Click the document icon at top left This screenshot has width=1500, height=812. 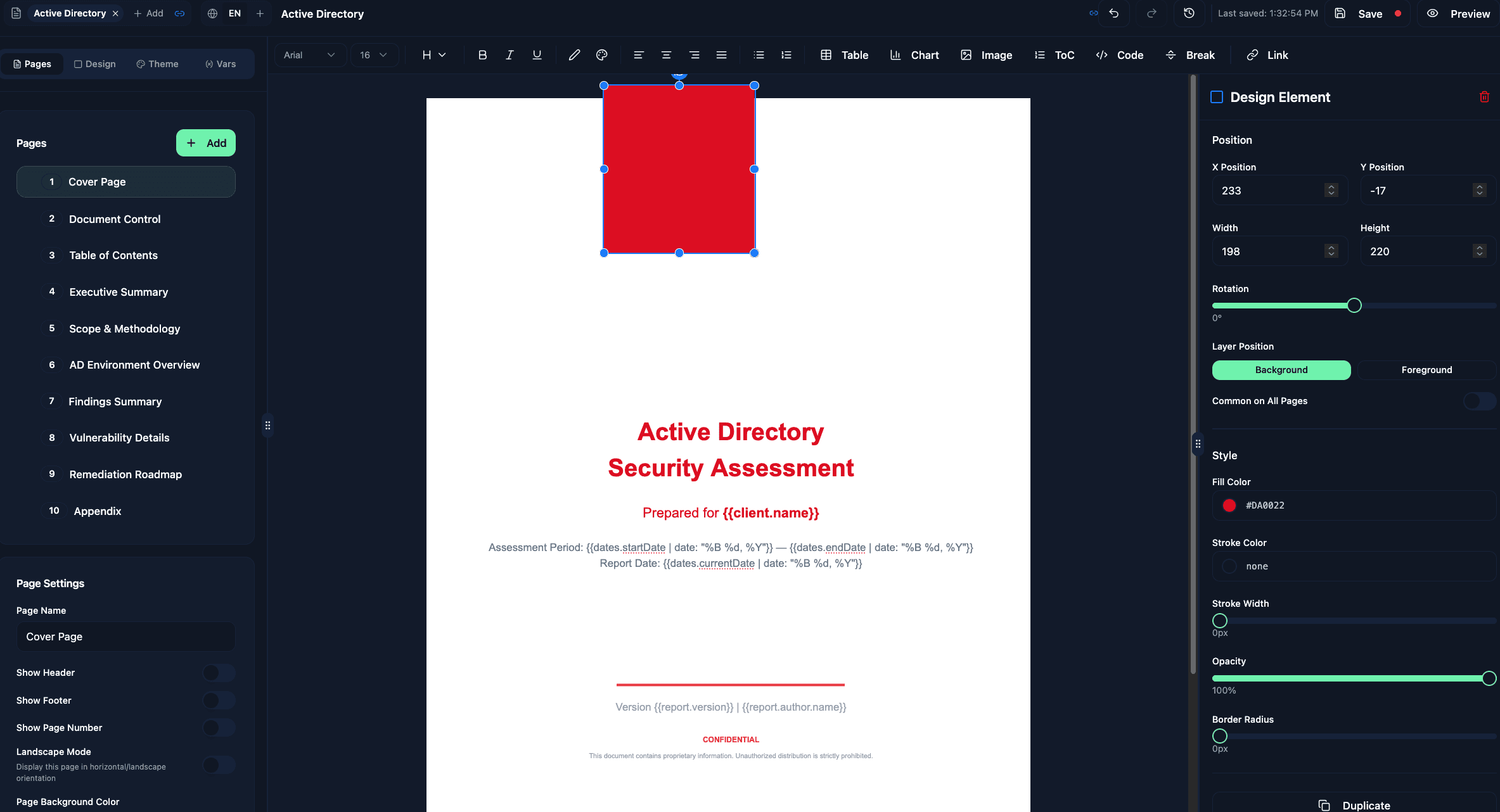click(x=16, y=13)
